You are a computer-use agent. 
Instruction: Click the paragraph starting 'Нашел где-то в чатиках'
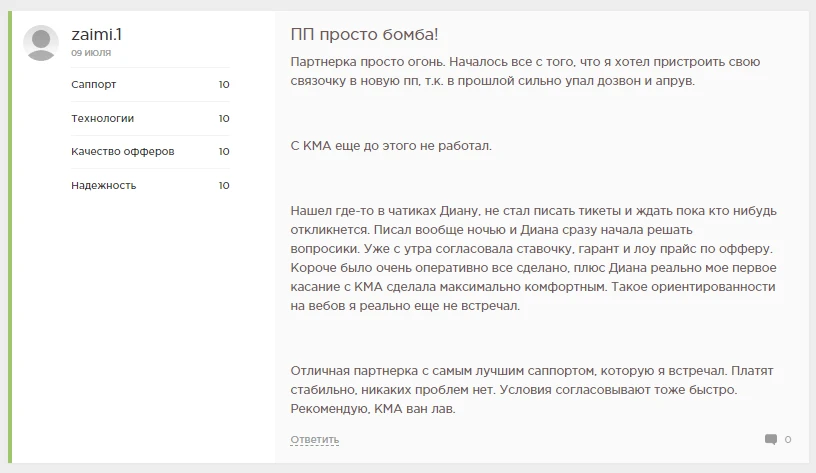point(533,258)
